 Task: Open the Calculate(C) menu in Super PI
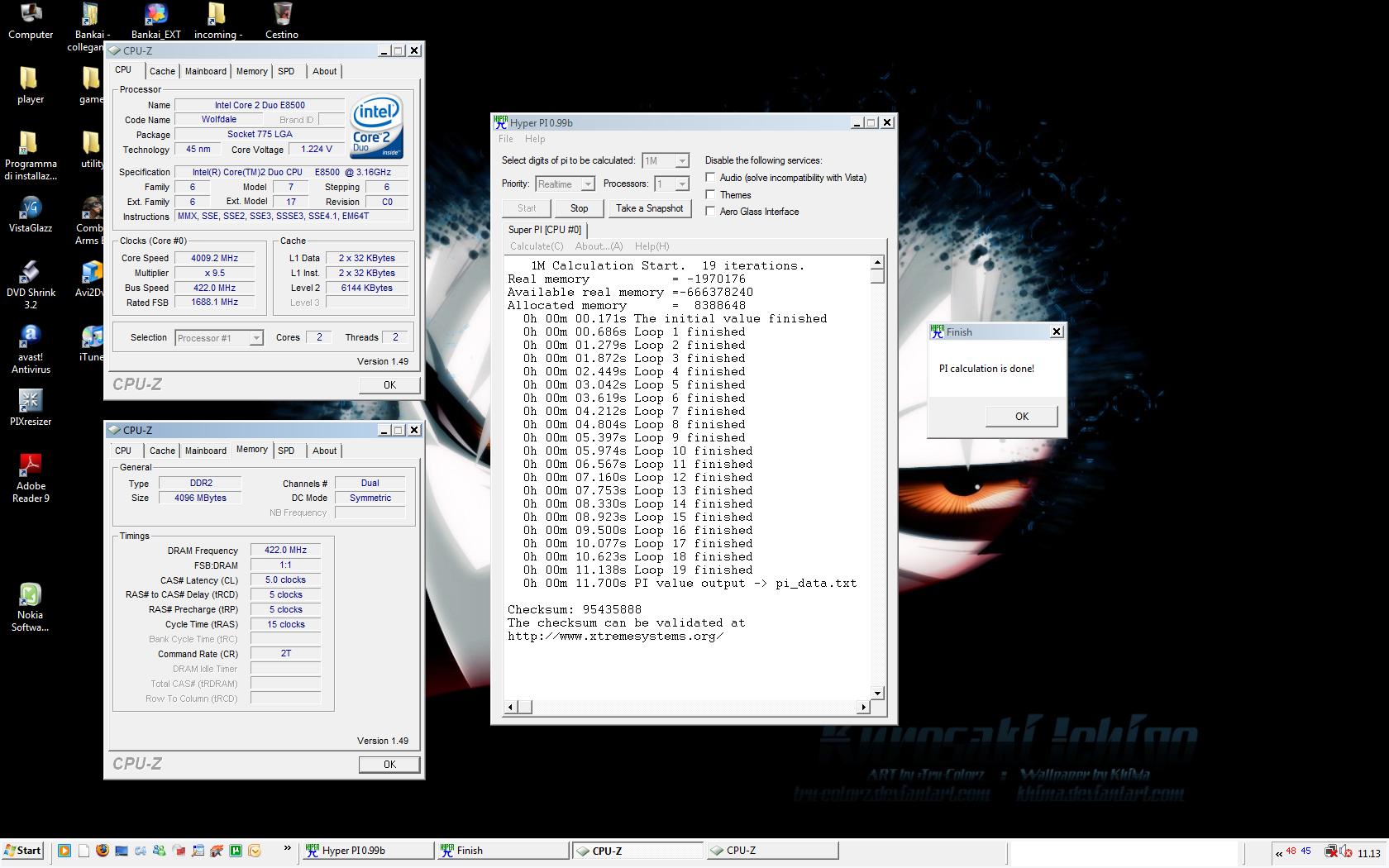point(537,246)
